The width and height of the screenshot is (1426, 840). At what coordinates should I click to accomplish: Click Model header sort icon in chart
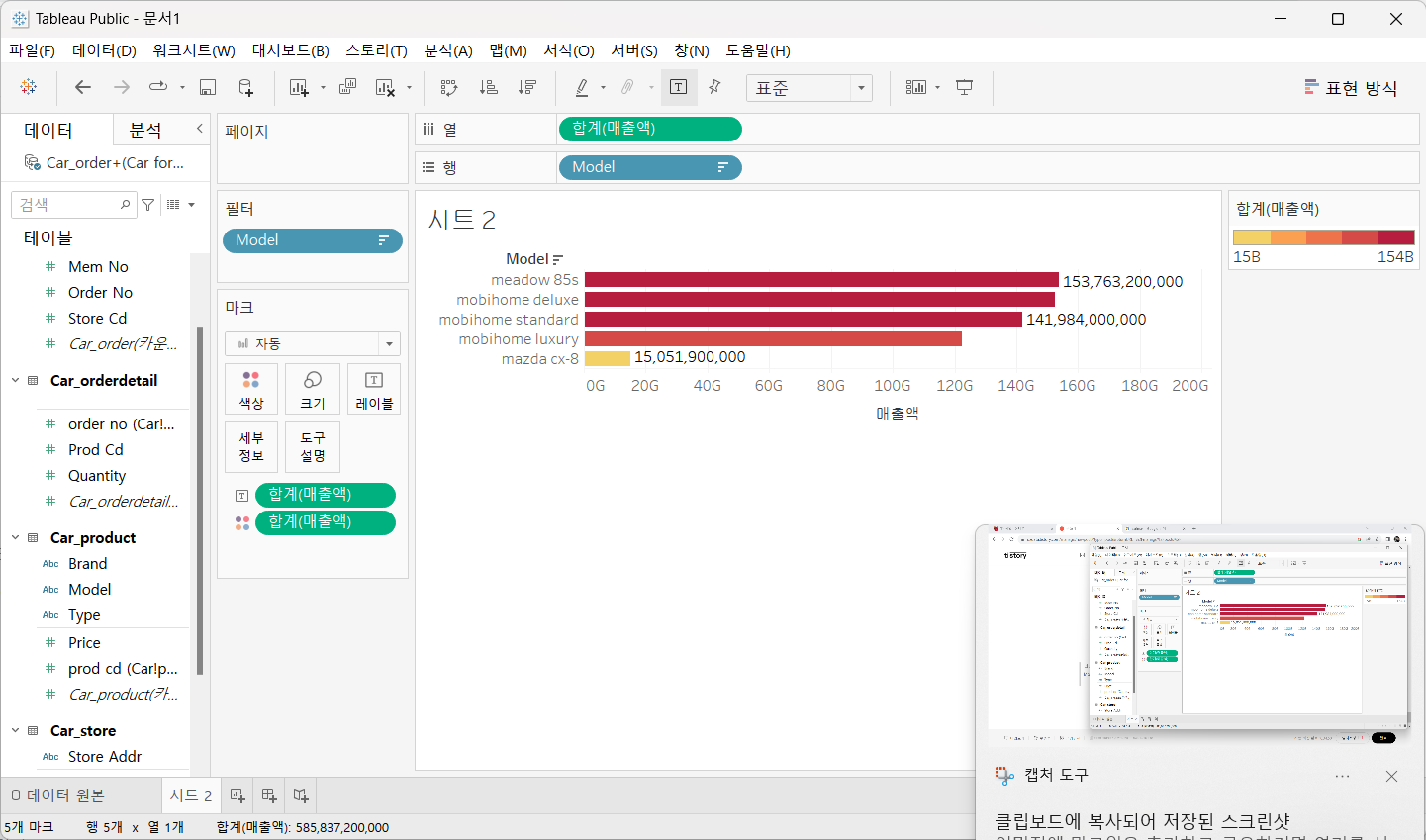pyautogui.click(x=558, y=260)
